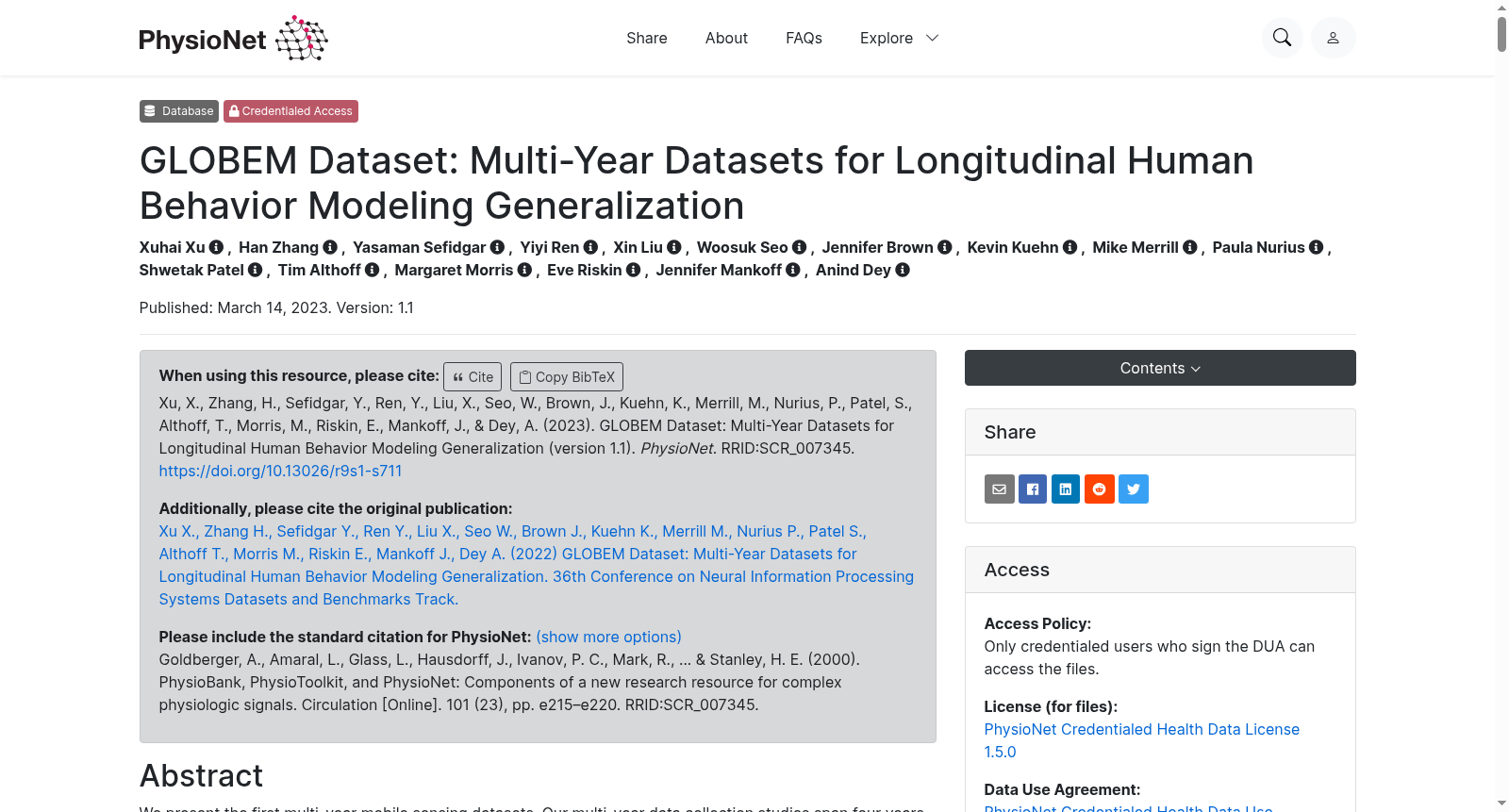Show info for author Kevin Kuehn
Viewport: 1509px width, 812px height.
(1070, 247)
